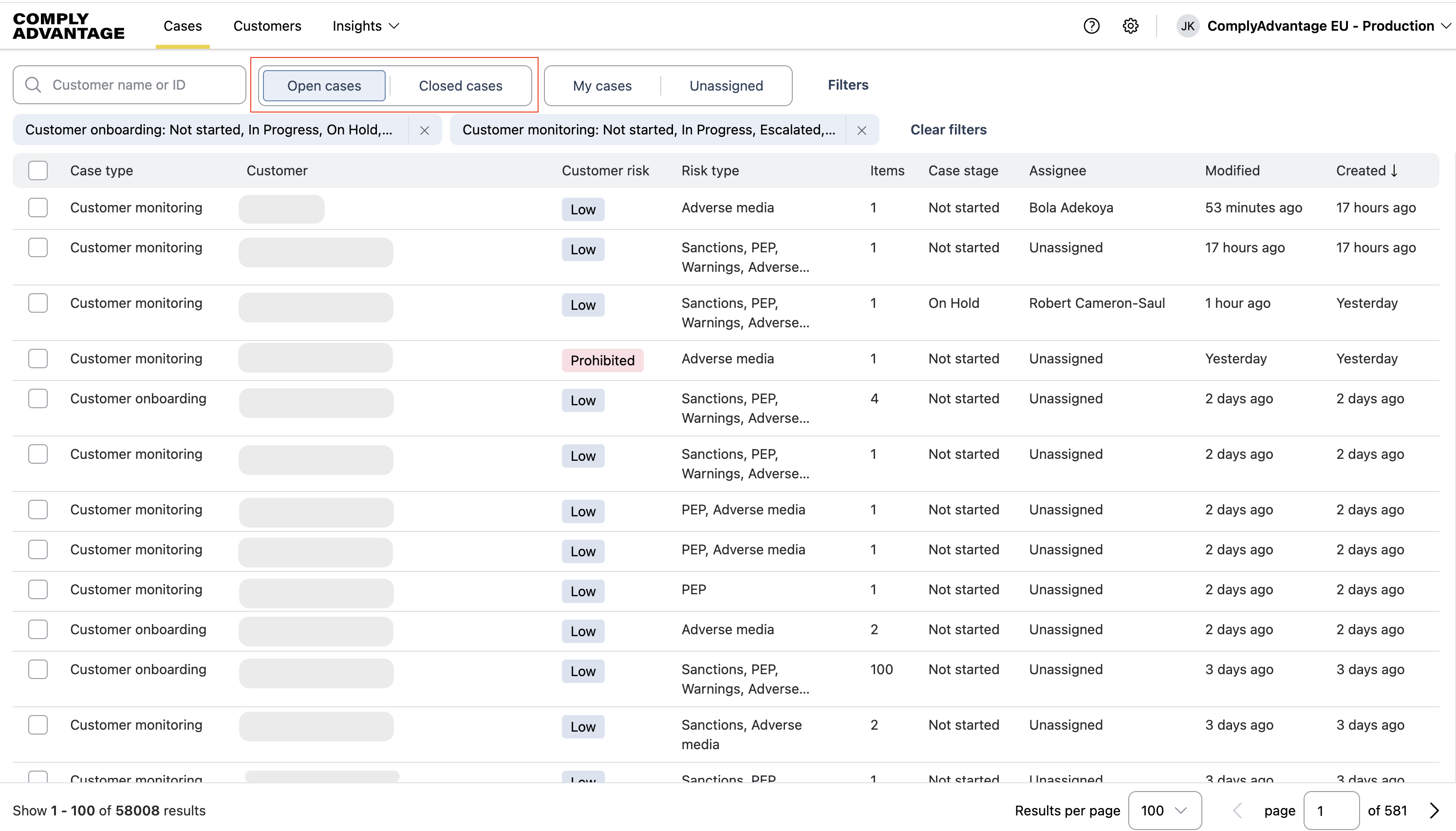Toggle the select-all header checkbox

point(37,170)
